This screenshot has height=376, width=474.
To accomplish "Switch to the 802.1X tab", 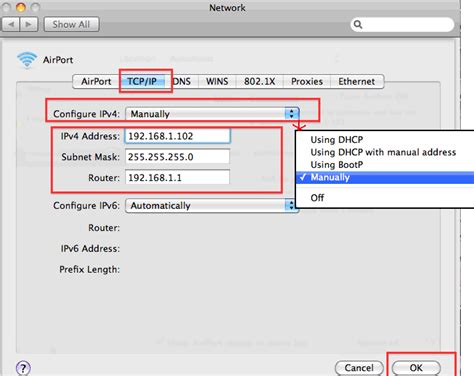I will point(259,81).
